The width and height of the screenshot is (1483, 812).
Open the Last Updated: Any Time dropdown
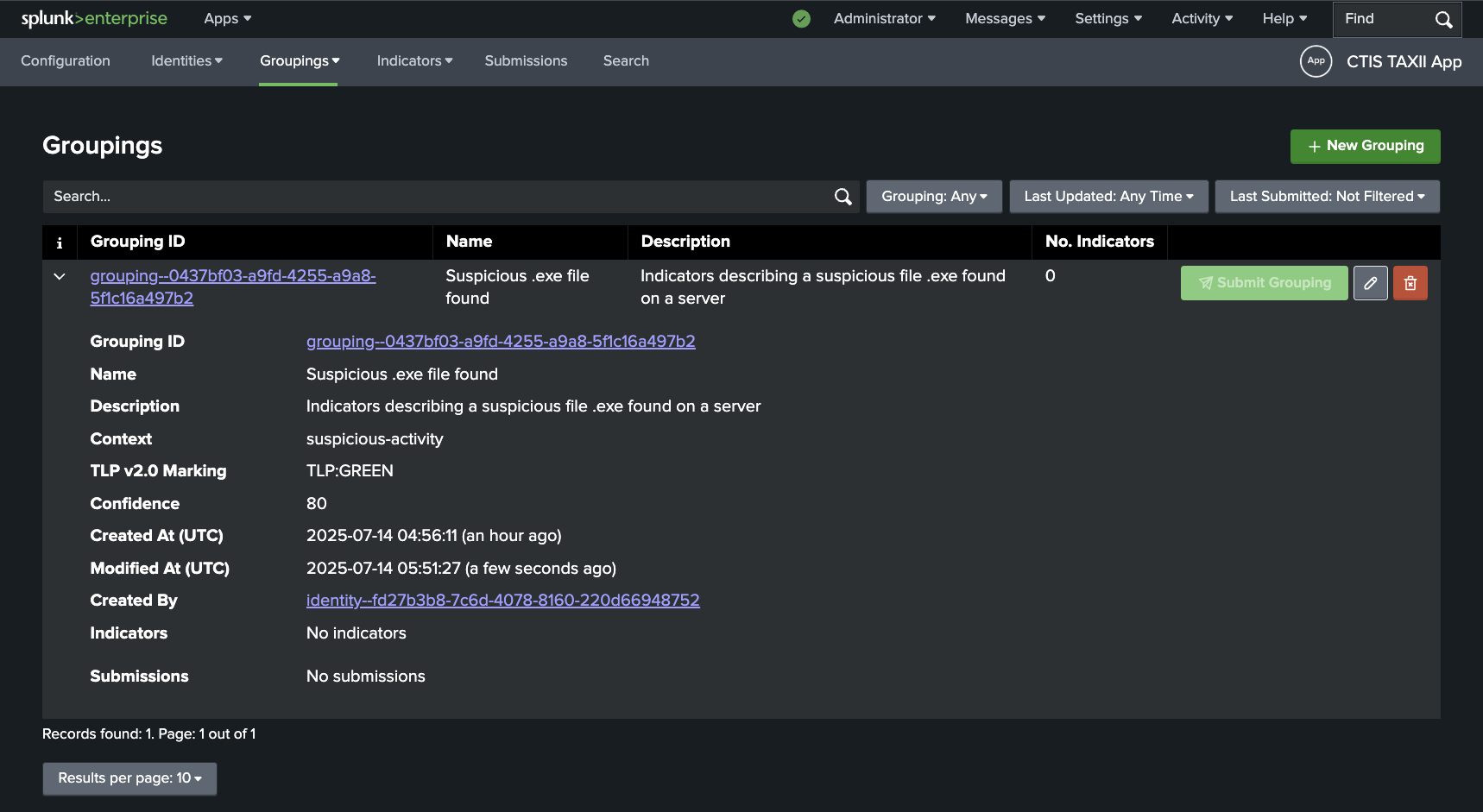click(x=1108, y=197)
